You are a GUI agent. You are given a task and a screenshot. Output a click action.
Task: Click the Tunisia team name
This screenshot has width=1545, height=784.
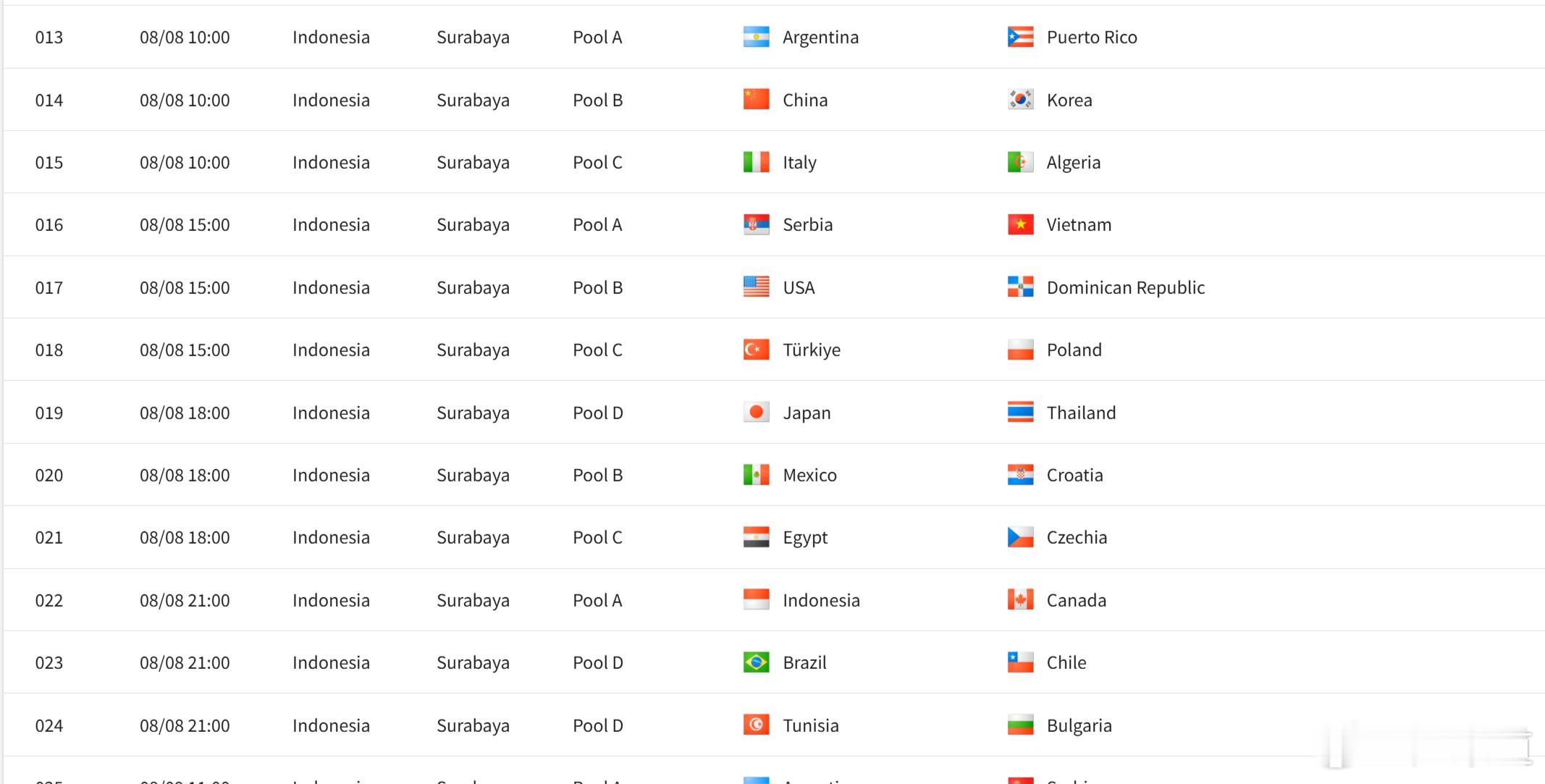pyautogui.click(x=811, y=725)
